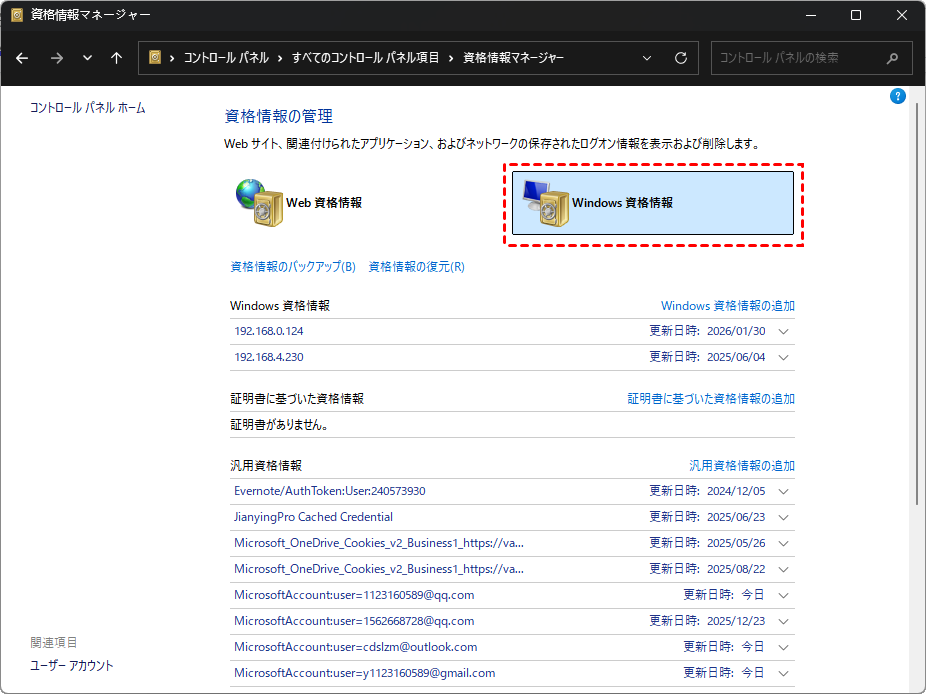The width and height of the screenshot is (926, 694).
Task: Click the 192.168.0.124 entry text
Action: tap(269, 331)
